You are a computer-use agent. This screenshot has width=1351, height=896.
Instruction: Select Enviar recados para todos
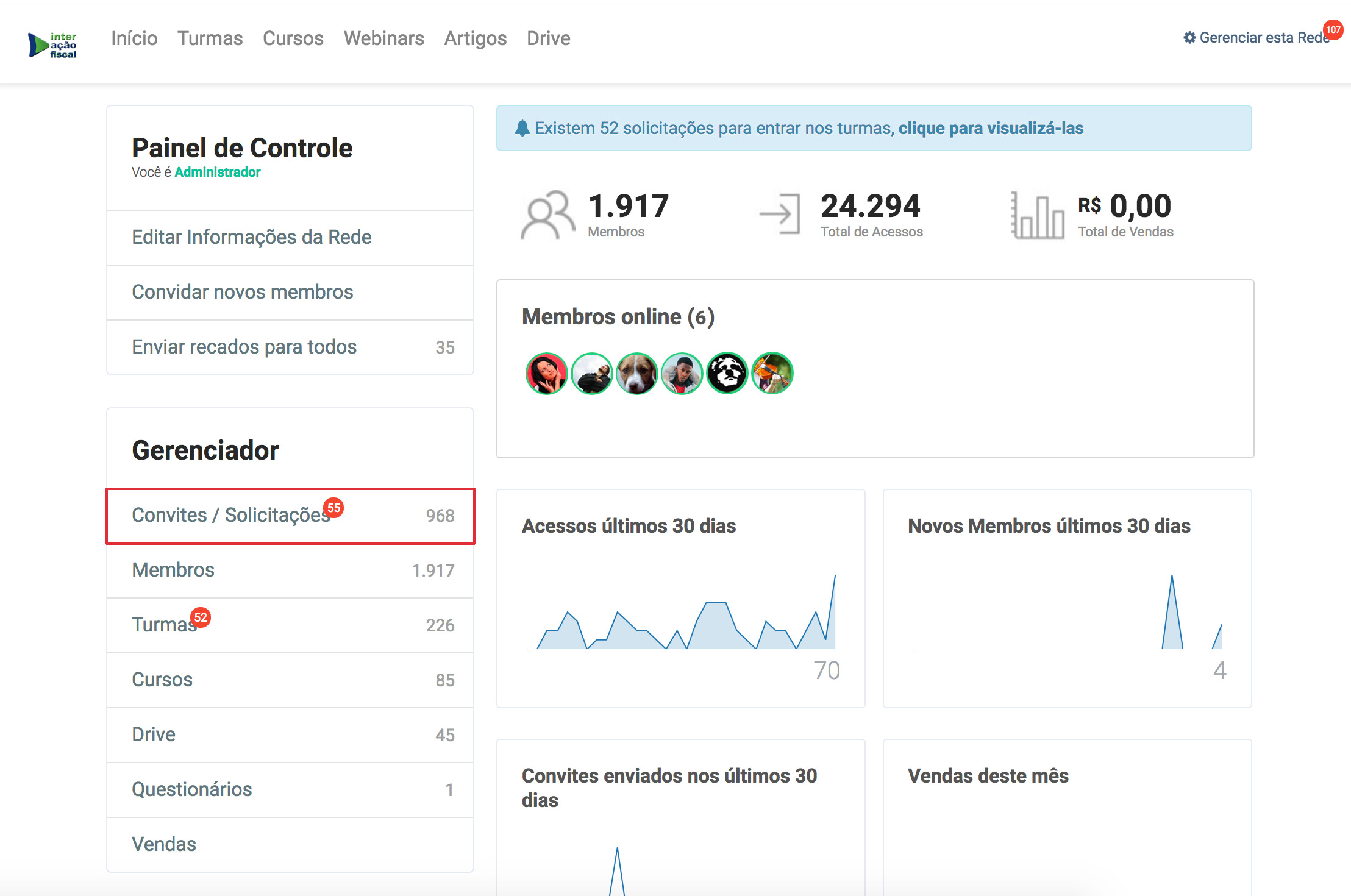click(244, 347)
